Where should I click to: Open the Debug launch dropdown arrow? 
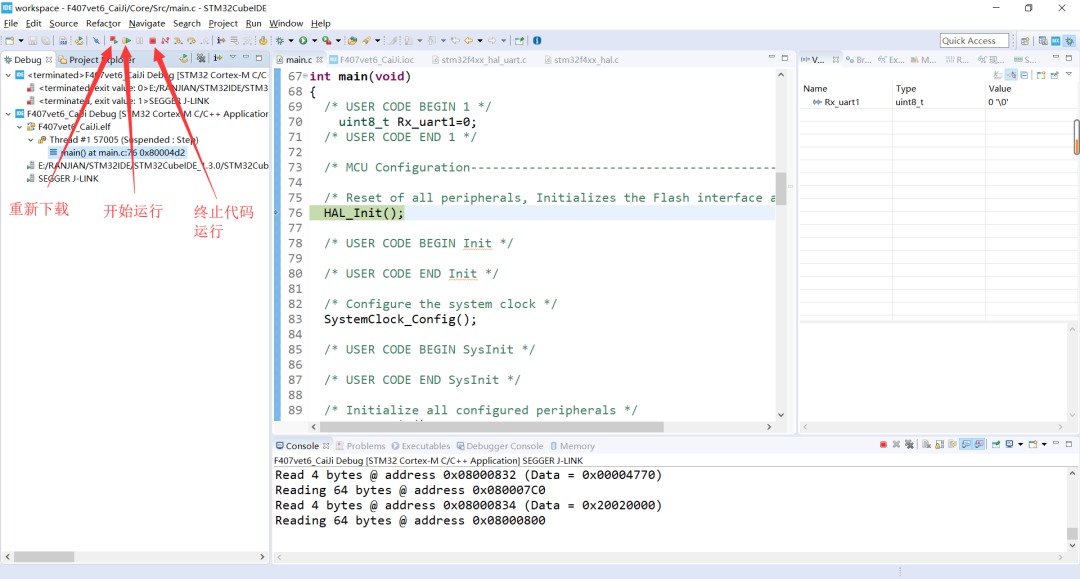point(291,41)
